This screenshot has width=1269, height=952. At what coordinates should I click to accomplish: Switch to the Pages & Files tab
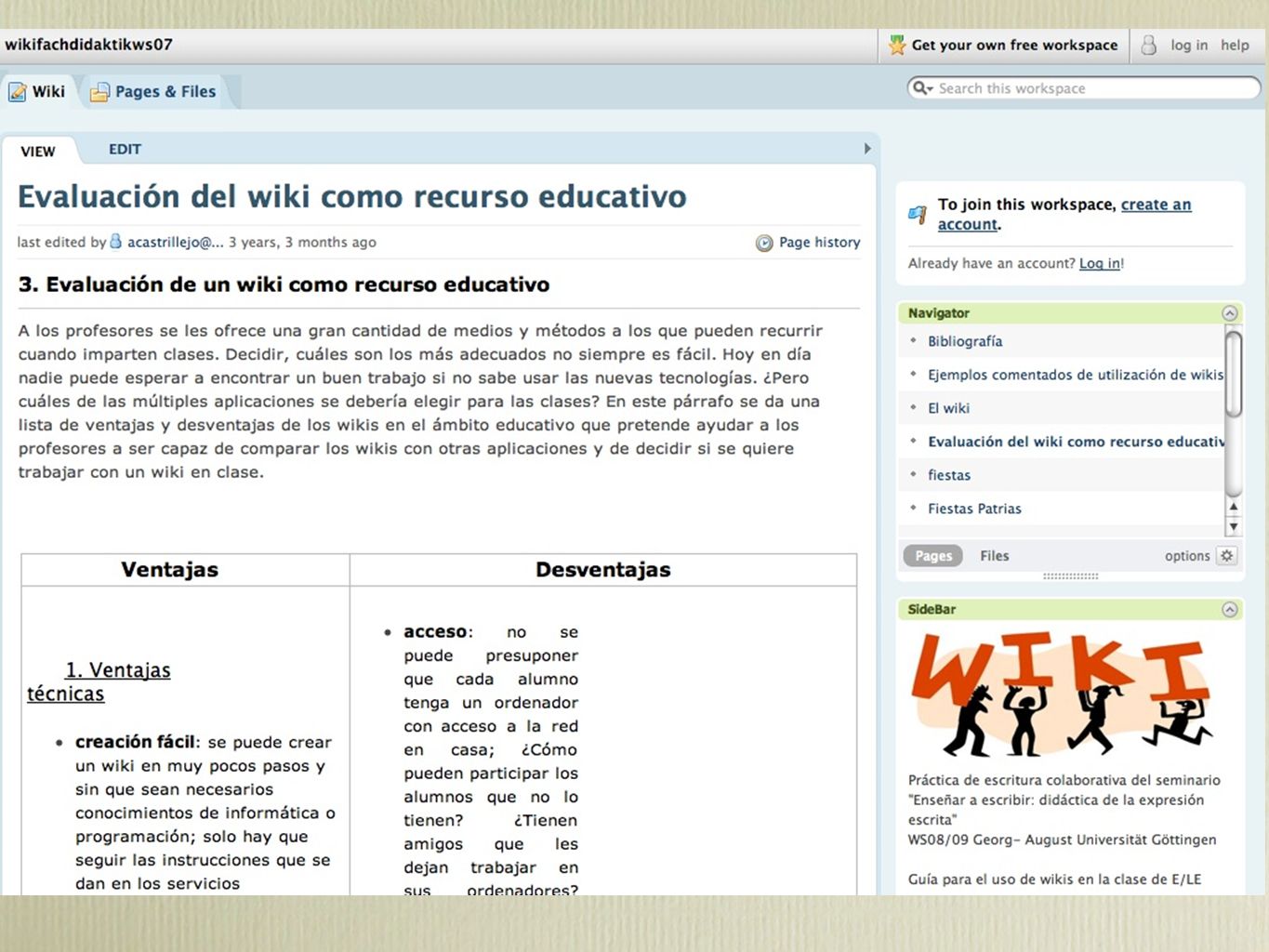[153, 91]
